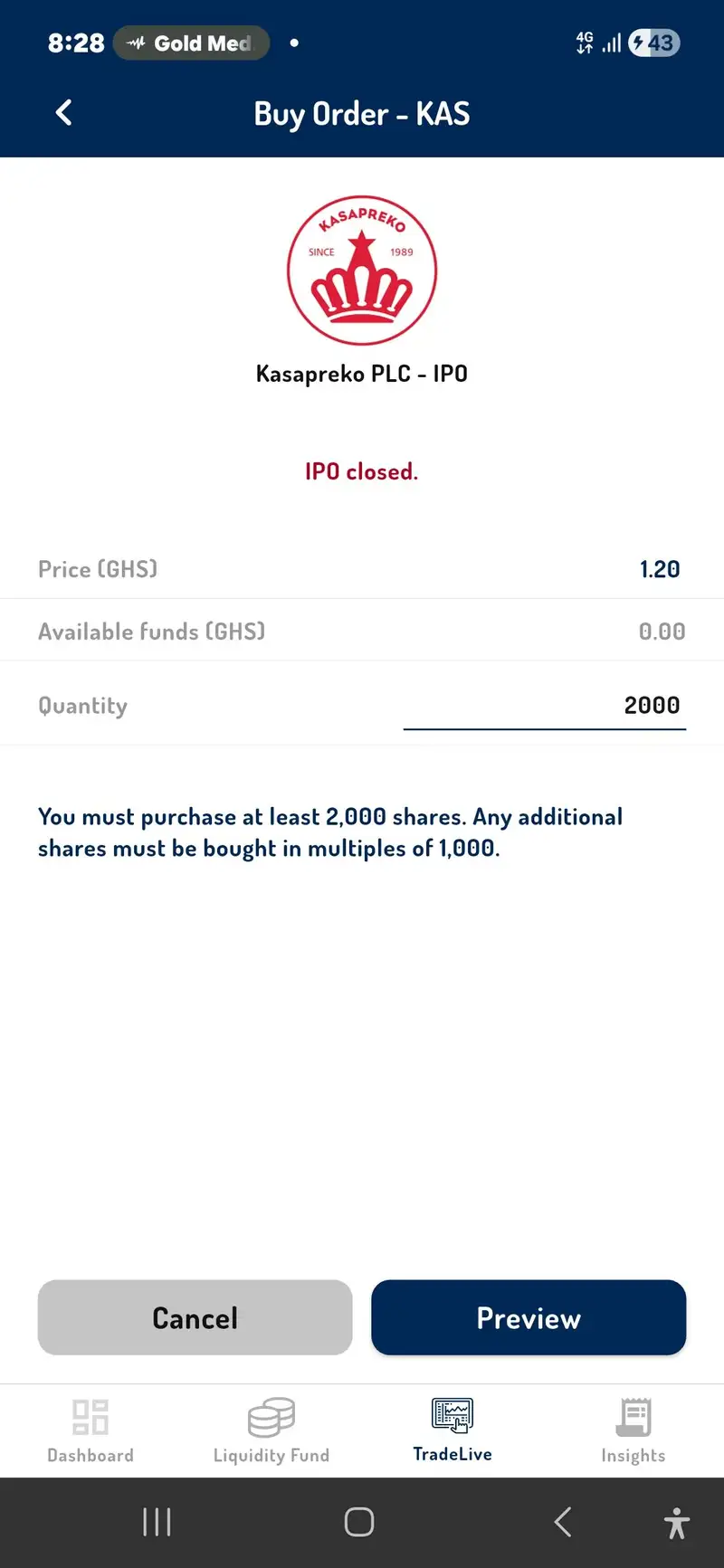Tap the Android home button
The image size is (724, 1568).
pyautogui.click(x=359, y=1522)
